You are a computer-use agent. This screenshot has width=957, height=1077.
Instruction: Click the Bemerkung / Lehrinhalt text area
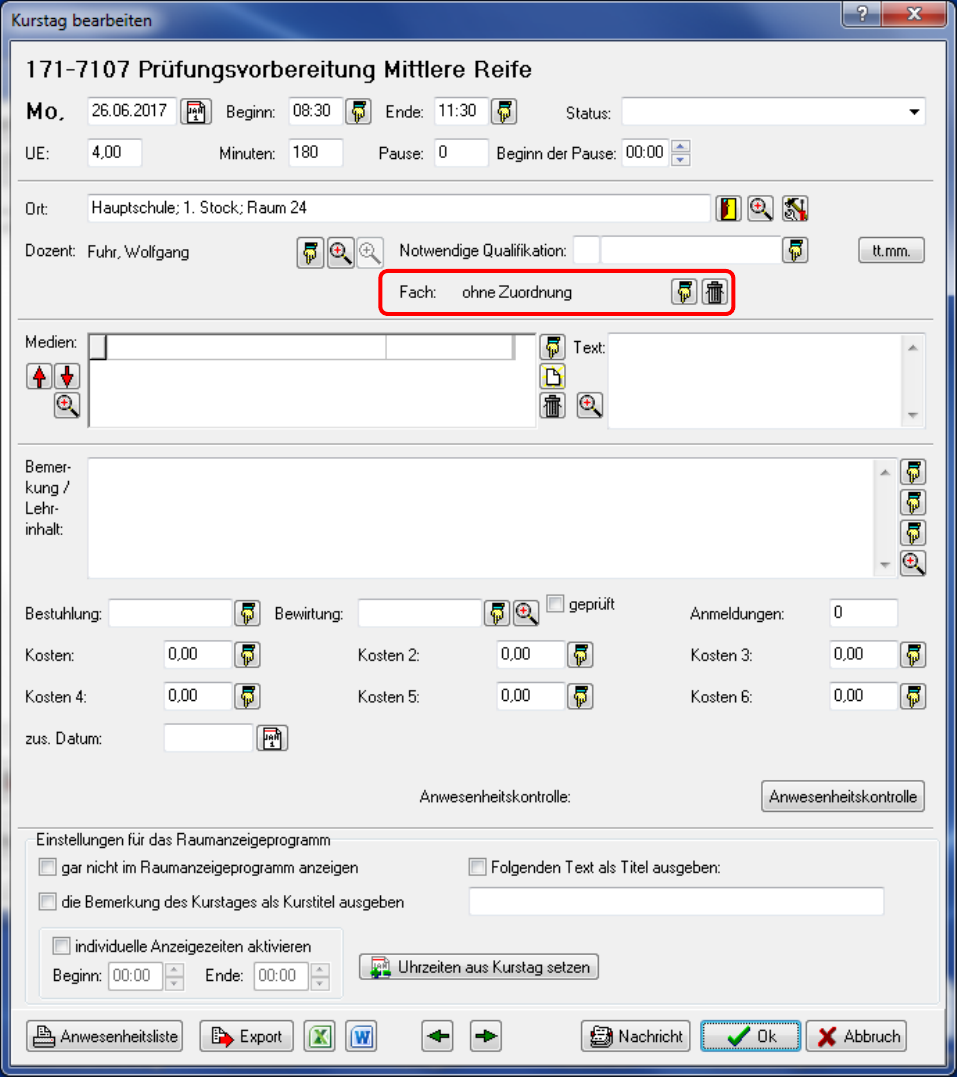[481, 519]
